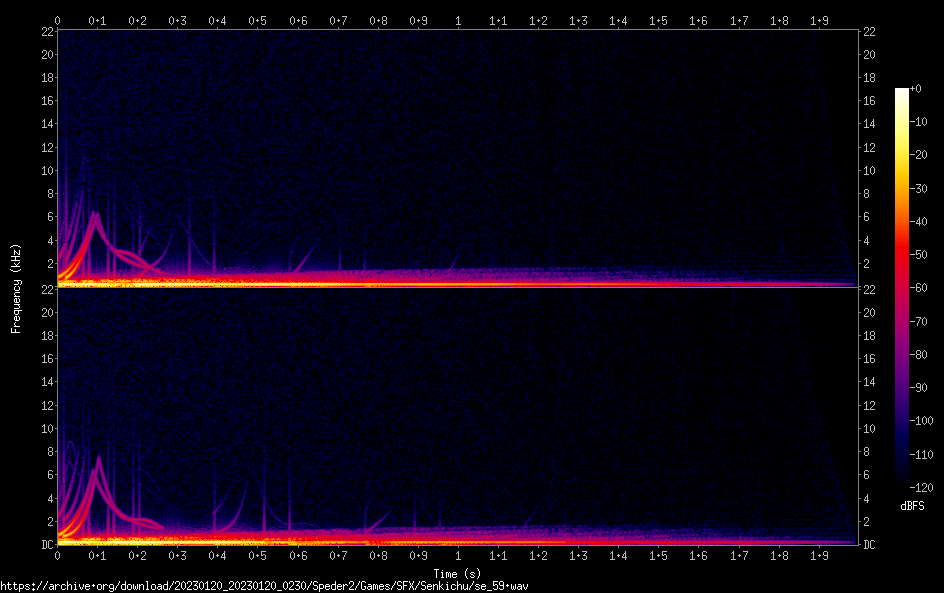Select the 0.5 tick on the bottom time axis
944x593 pixels.
pyautogui.click(x=257, y=555)
